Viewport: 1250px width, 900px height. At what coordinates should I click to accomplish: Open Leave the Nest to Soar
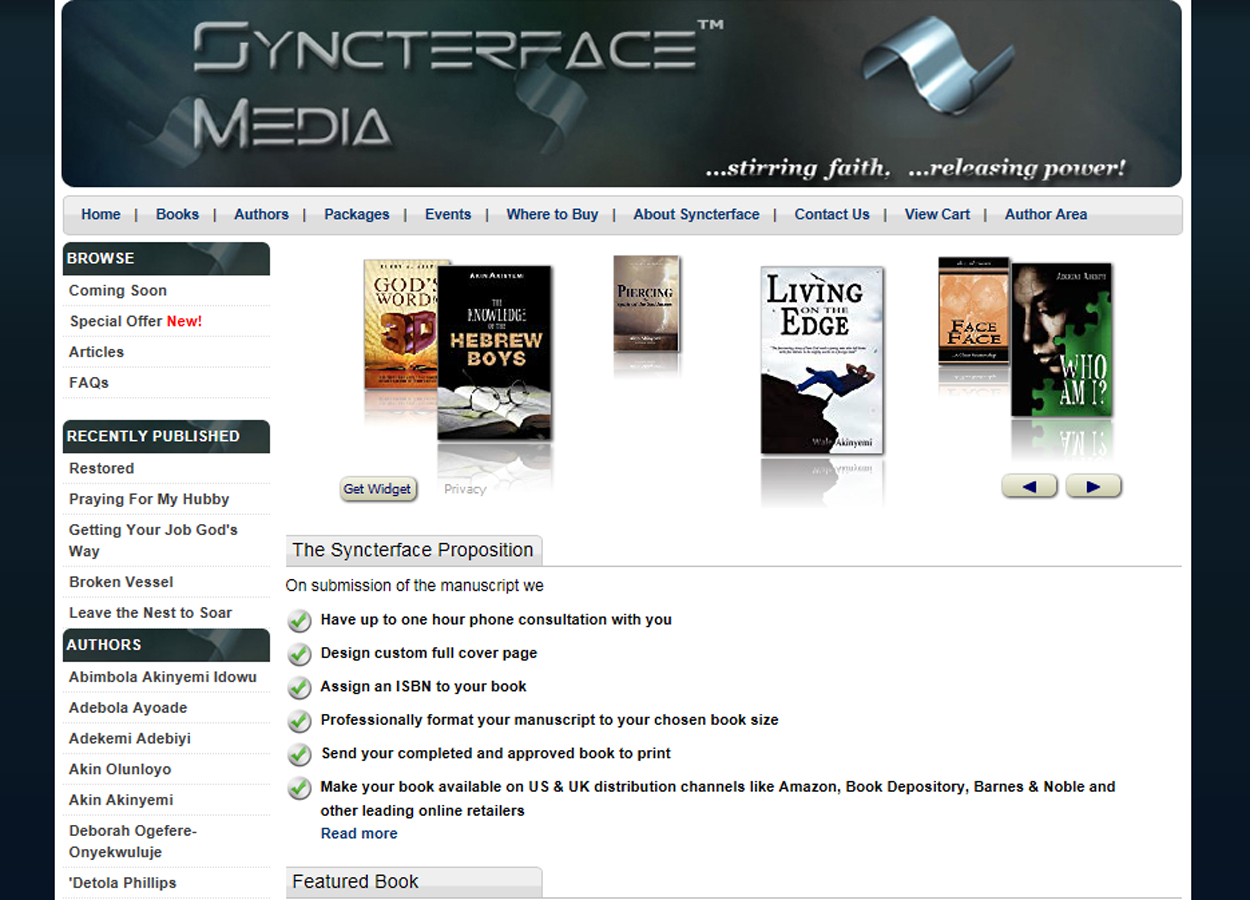point(150,613)
